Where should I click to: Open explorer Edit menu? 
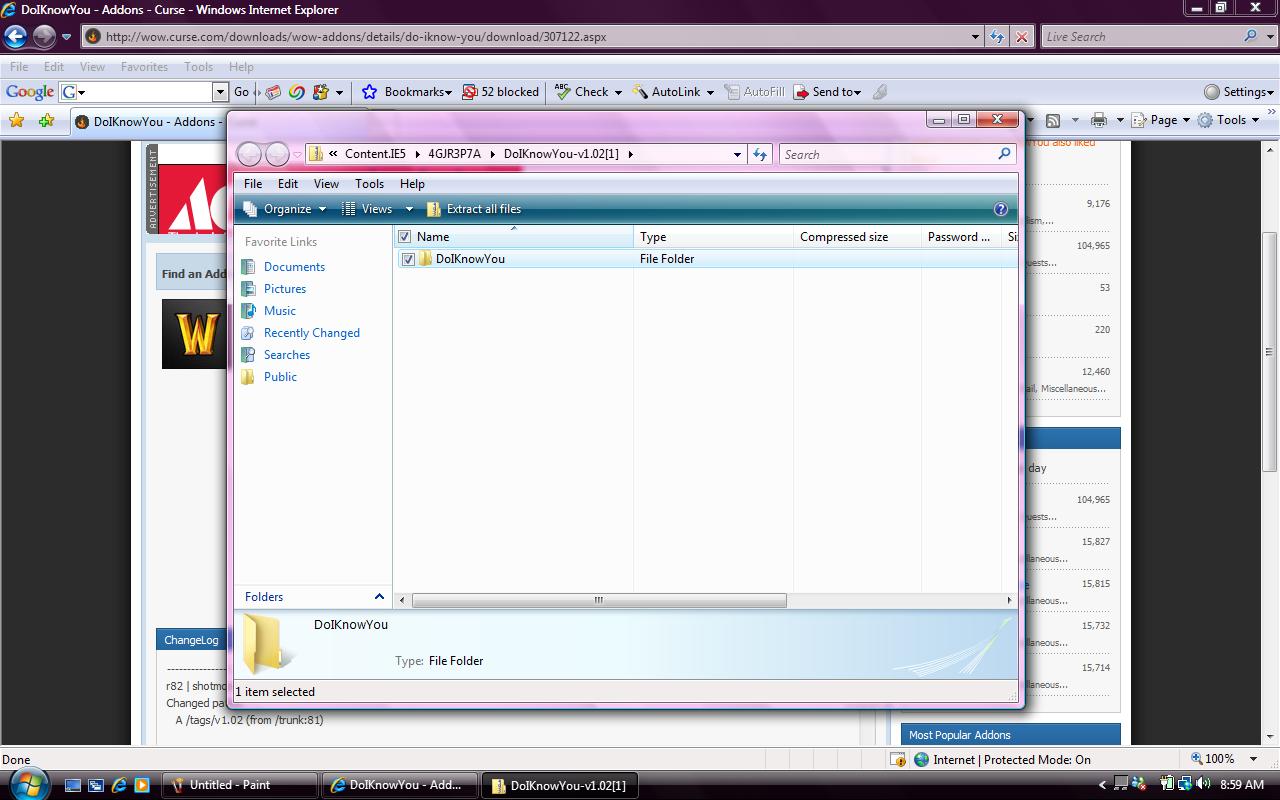click(288, 184)
